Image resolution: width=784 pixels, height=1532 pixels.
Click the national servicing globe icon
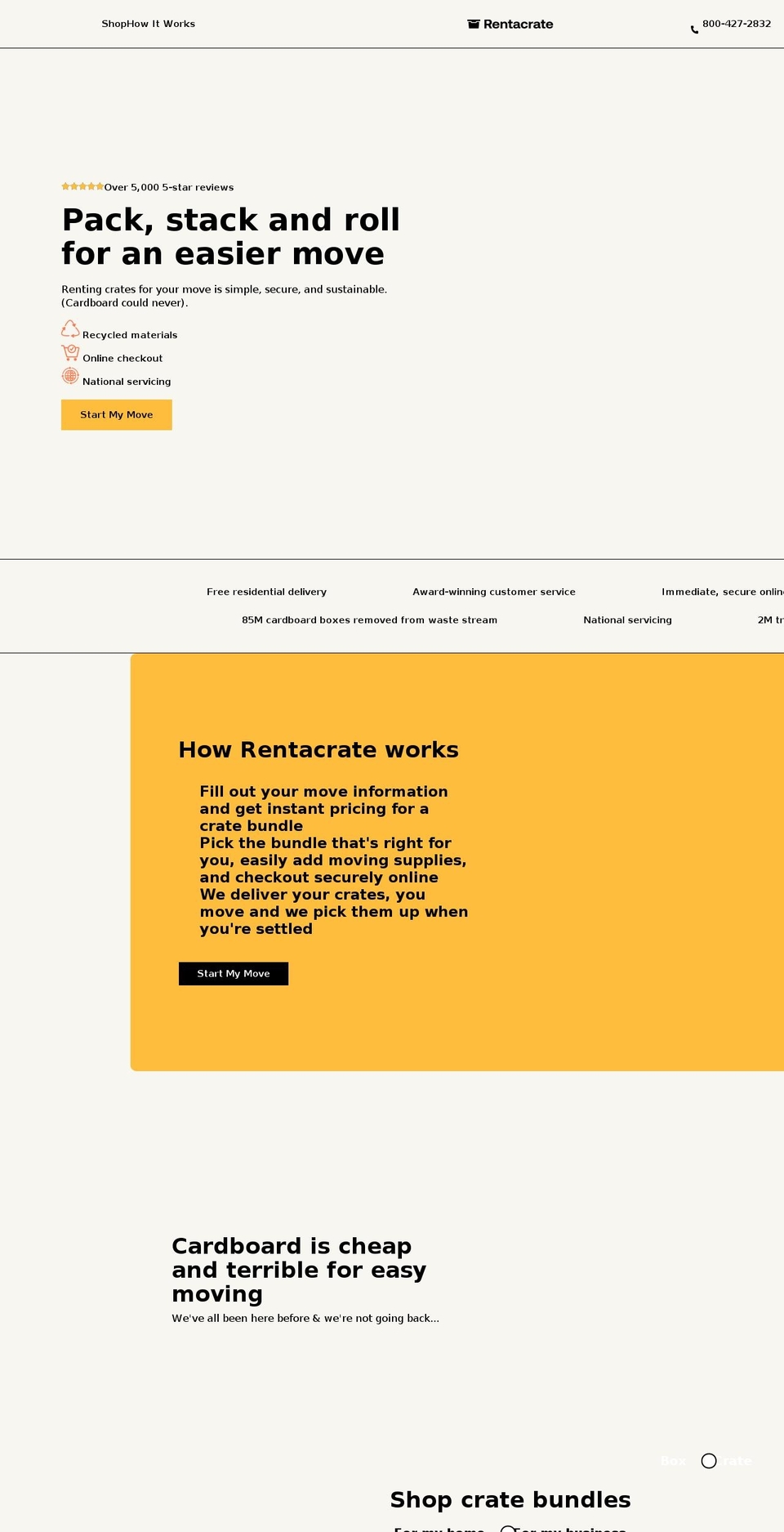(70, 376)
